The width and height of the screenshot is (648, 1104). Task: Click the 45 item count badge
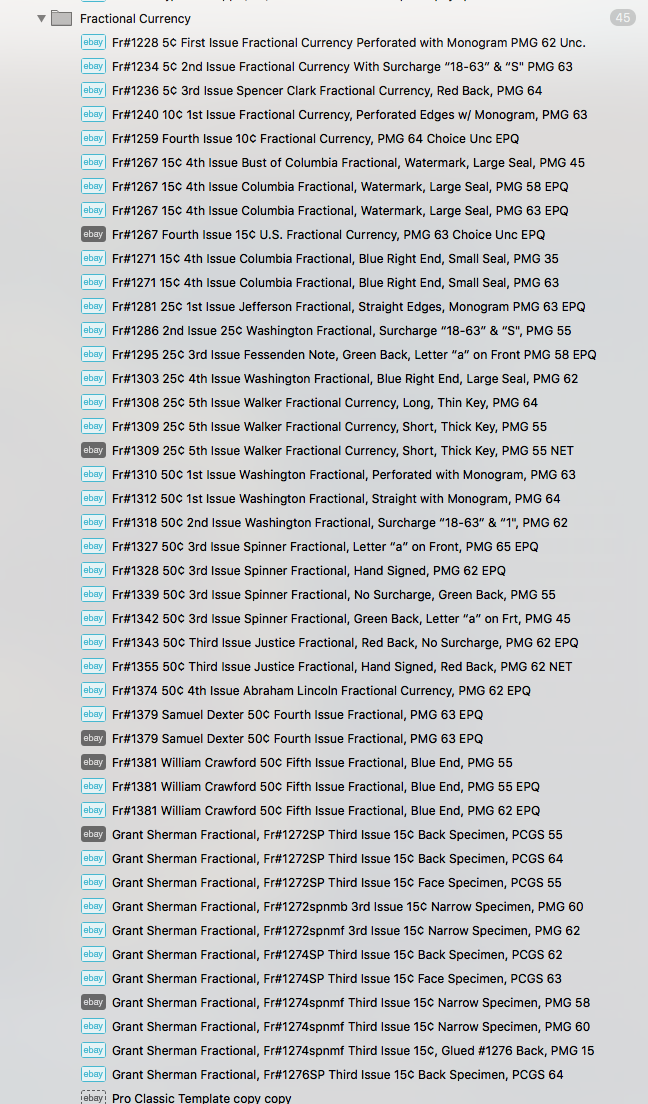623,18
